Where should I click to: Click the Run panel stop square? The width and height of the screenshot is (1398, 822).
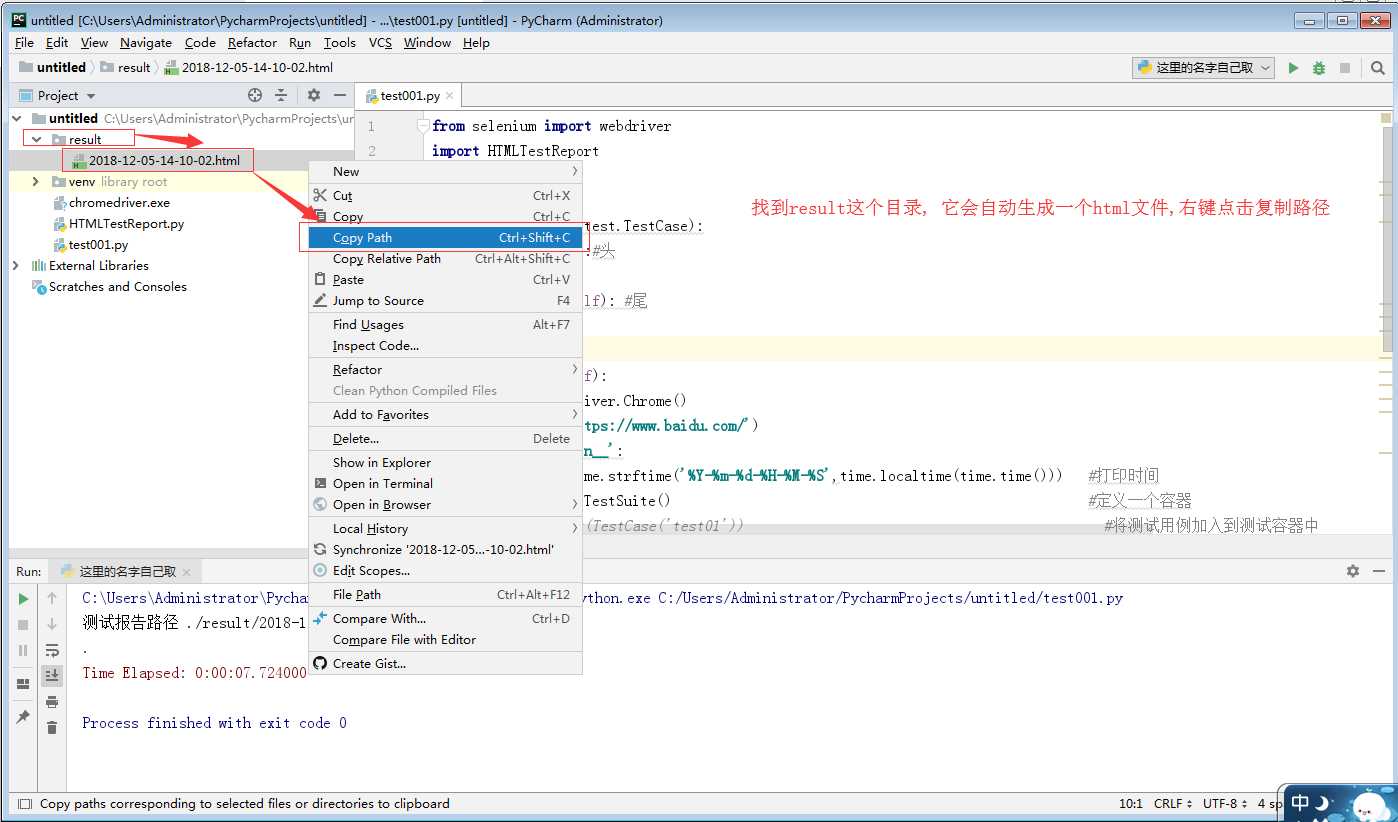[x=23, y=624]
